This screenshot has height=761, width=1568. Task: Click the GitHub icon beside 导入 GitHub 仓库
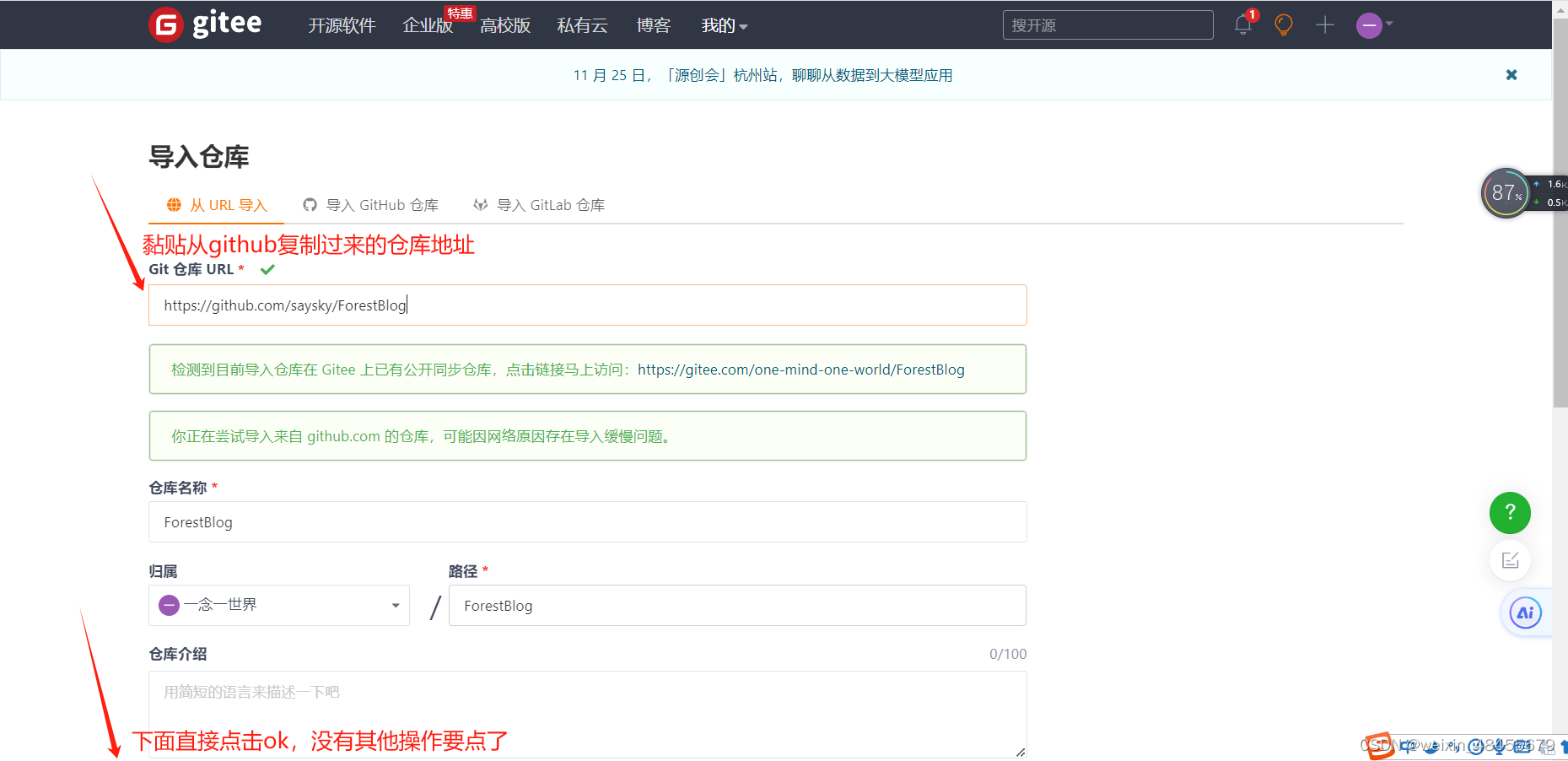(310, 204)
